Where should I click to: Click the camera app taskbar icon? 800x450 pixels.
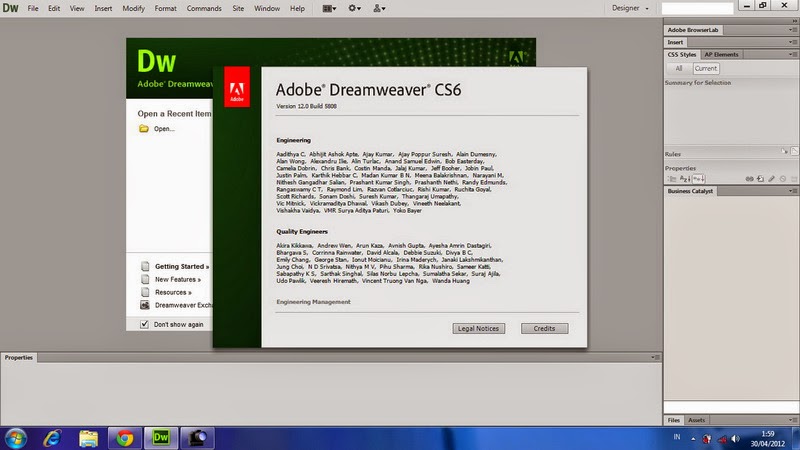click(197, 438)
